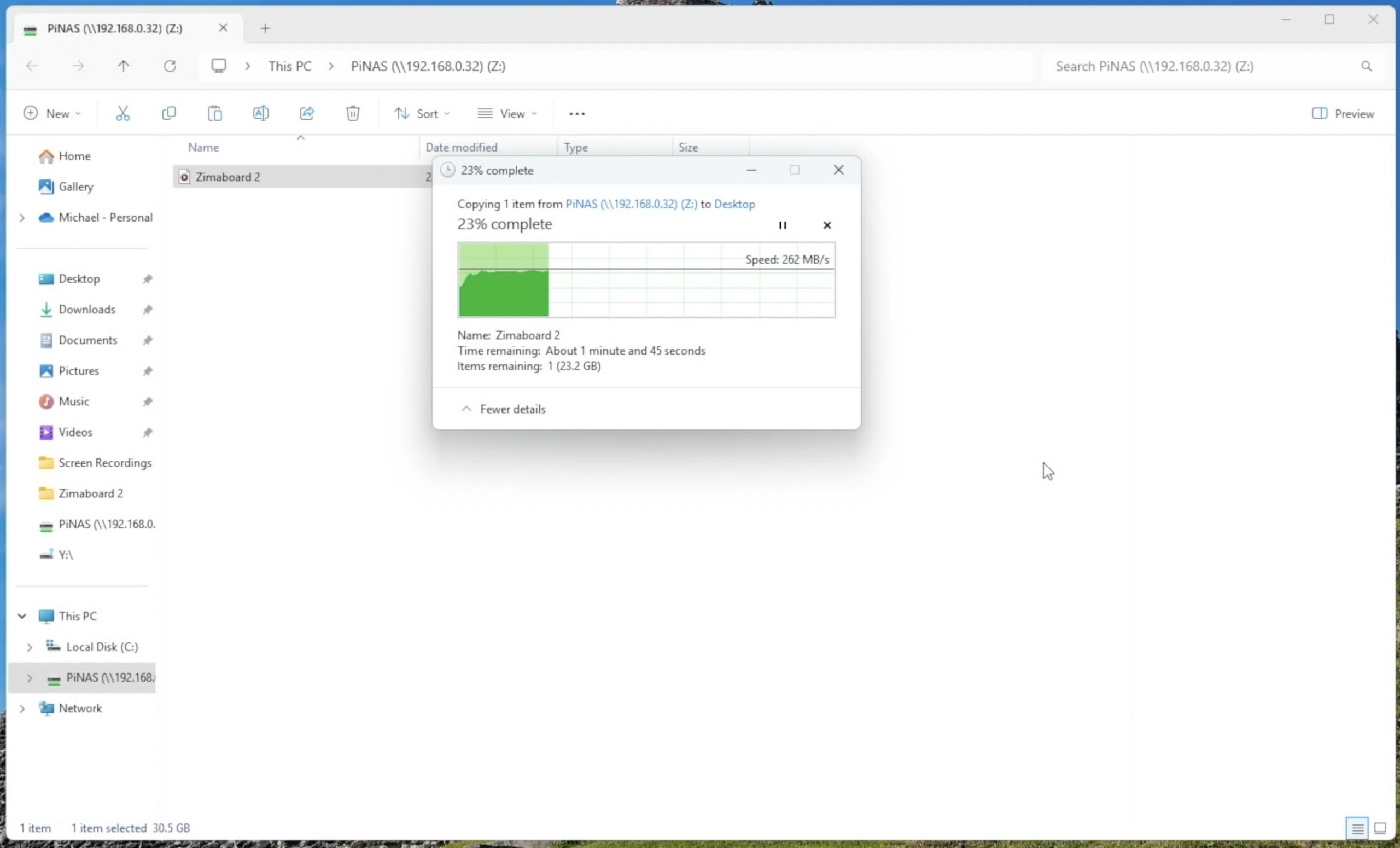Screen dimensions: 1400x848
Task: Add a new tab with plus button
Action: (265, 28)
